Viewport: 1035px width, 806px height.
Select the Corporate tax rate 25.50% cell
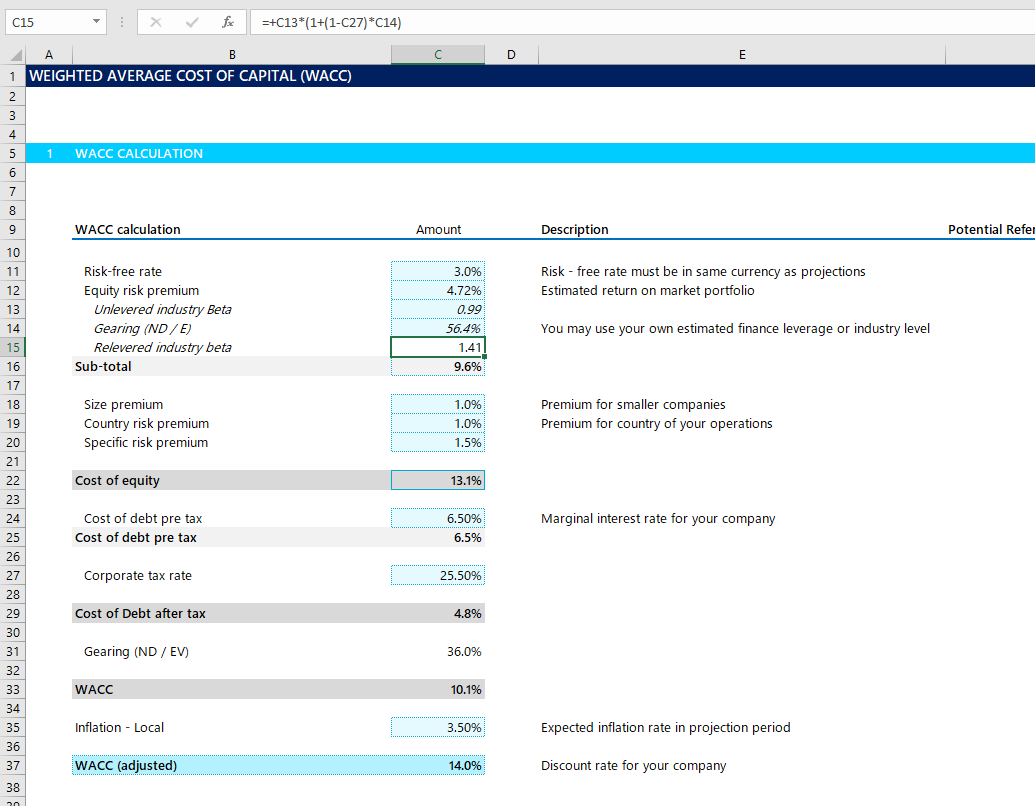[x=437, y=575]
